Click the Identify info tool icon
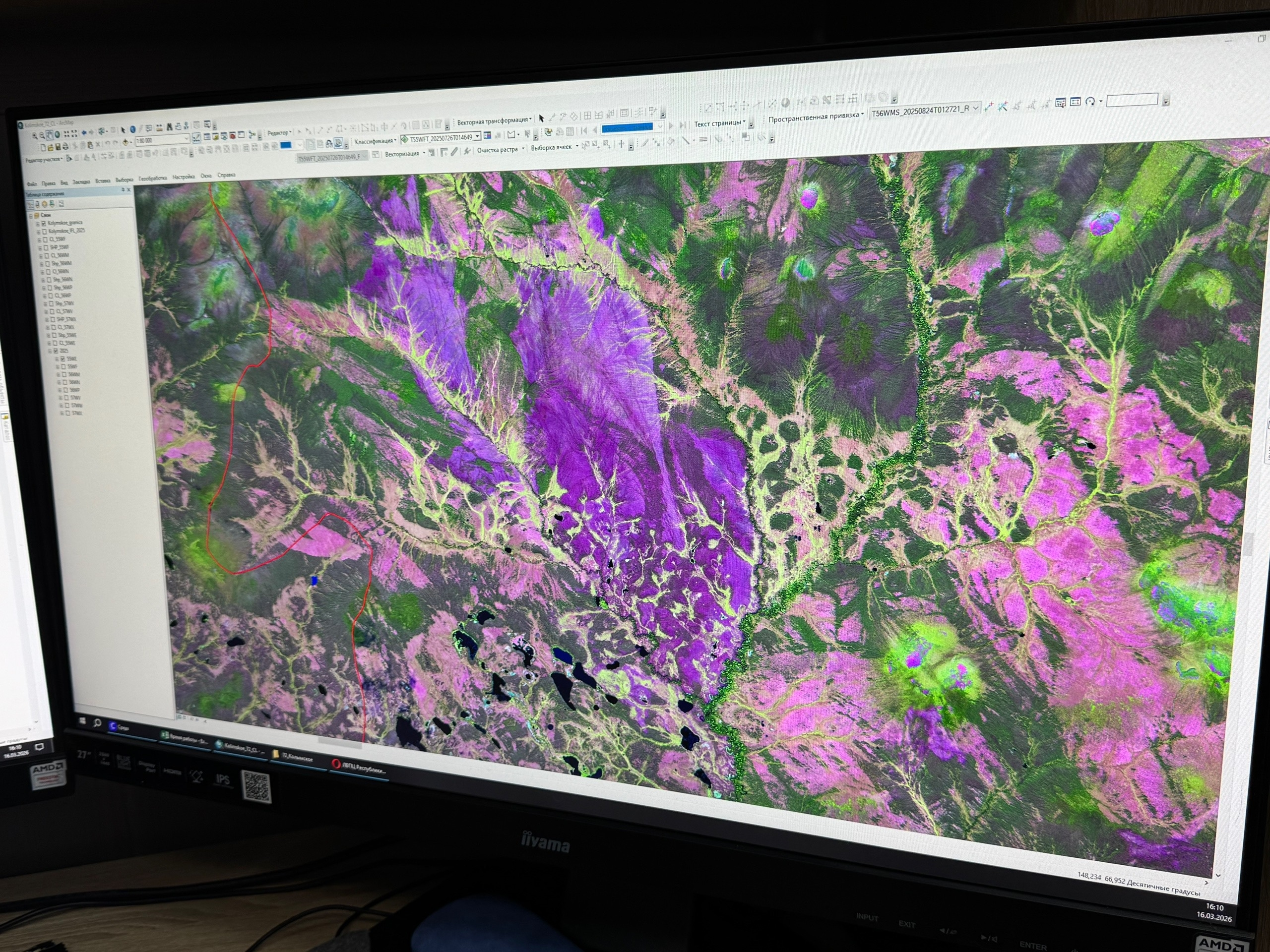This screenshot has height=952, width=1270. coord(132,130)
